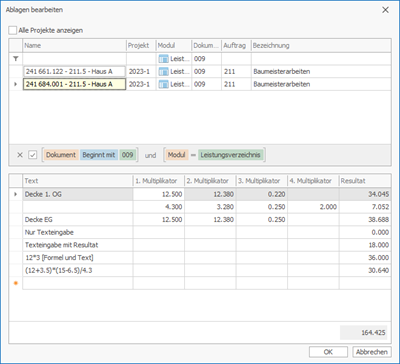400x364 pixels.
Task: Click the Auftrag column header
Action: pos(236,46)
